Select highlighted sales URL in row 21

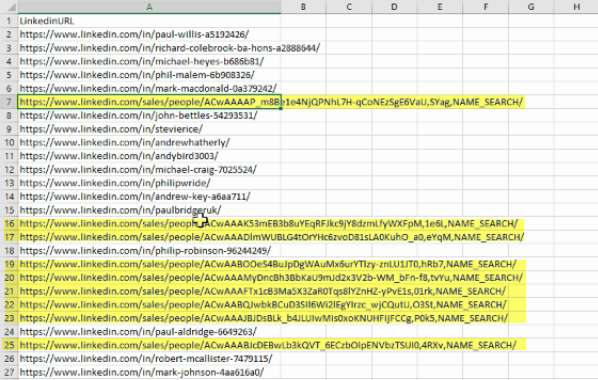point(149,291)
